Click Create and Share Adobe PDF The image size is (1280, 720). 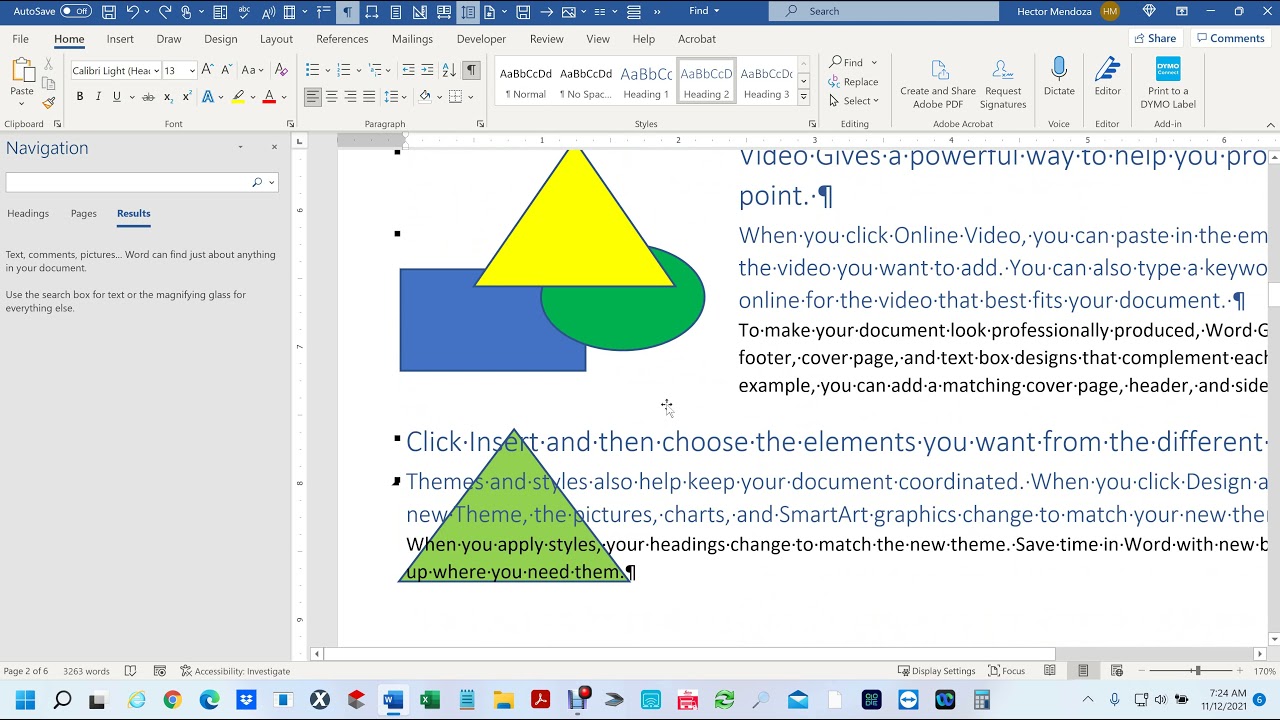[938, 84]
